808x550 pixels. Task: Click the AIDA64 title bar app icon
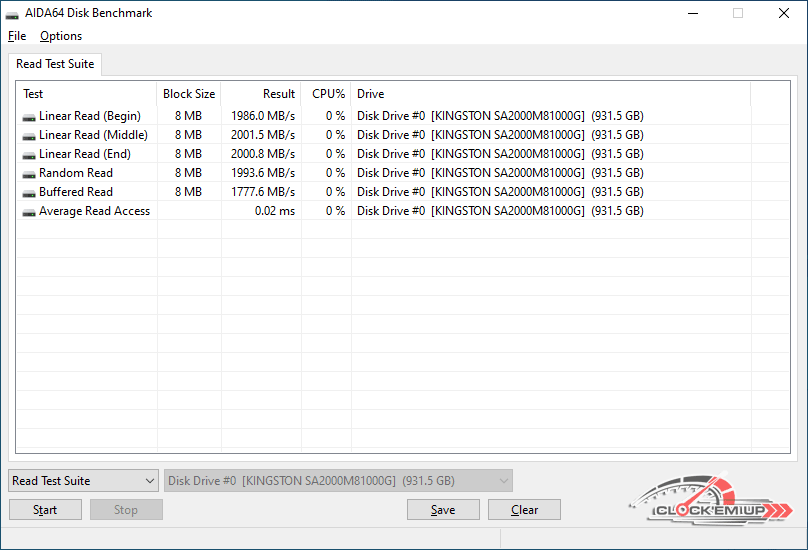pyautogui.click(x=13, y=14)
